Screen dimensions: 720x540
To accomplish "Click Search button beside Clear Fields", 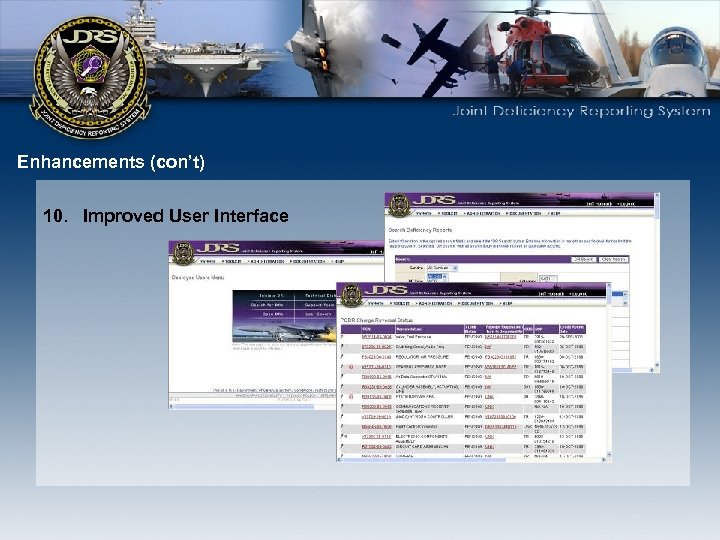I will click(x=584, y=259).
